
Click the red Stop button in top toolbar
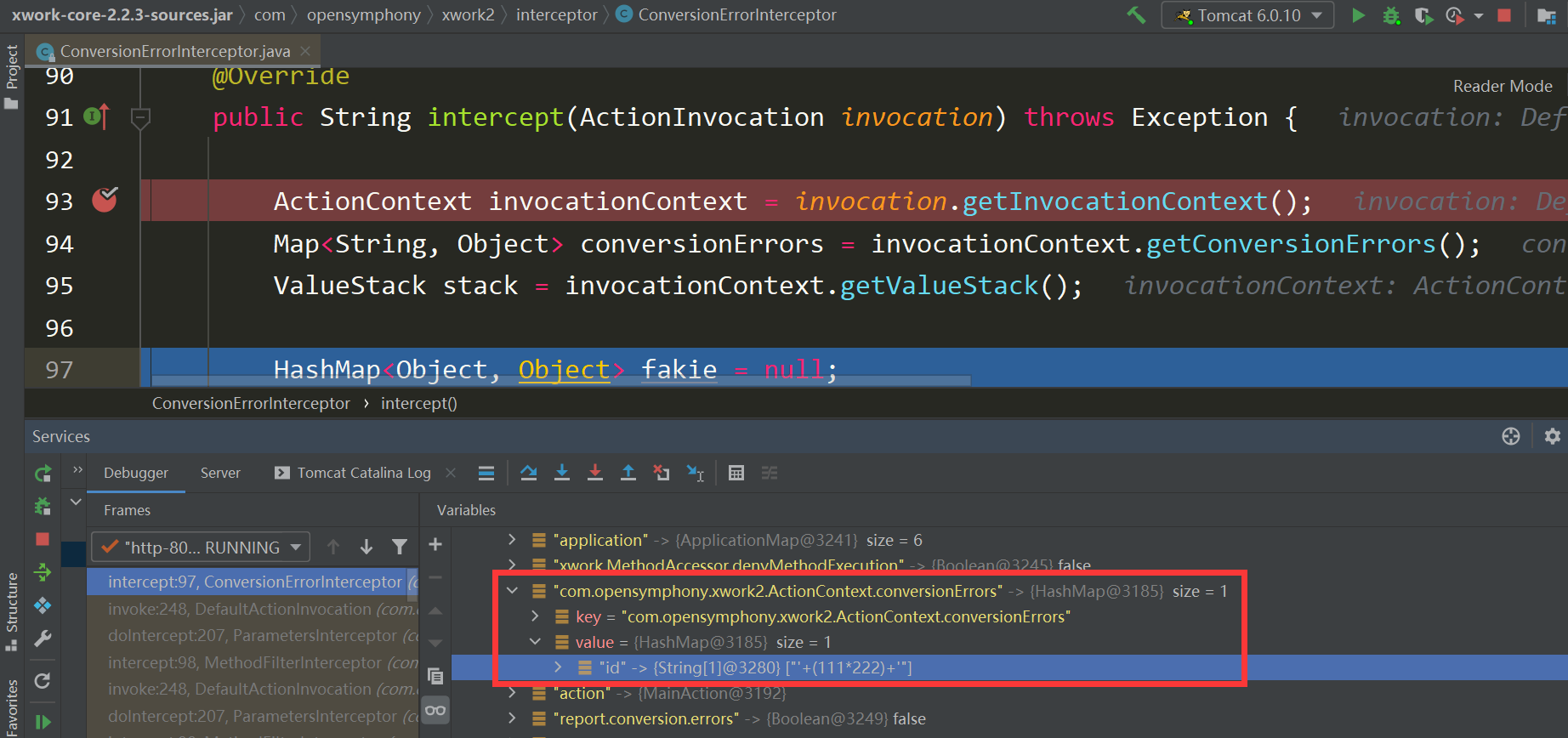pos(1504,15)
